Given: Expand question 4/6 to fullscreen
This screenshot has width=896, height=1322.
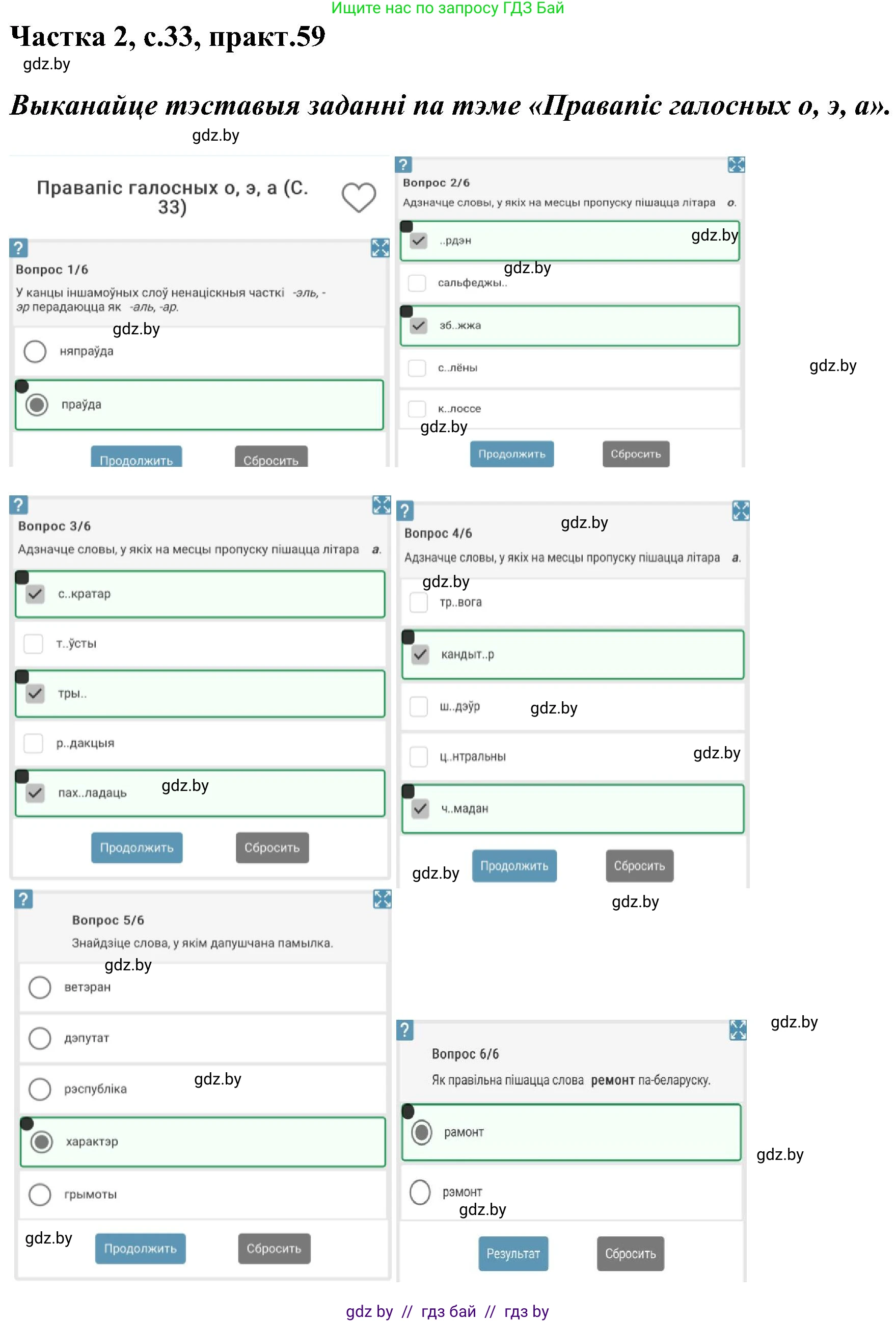Looking at the screenshot, I should coord(740,511).
